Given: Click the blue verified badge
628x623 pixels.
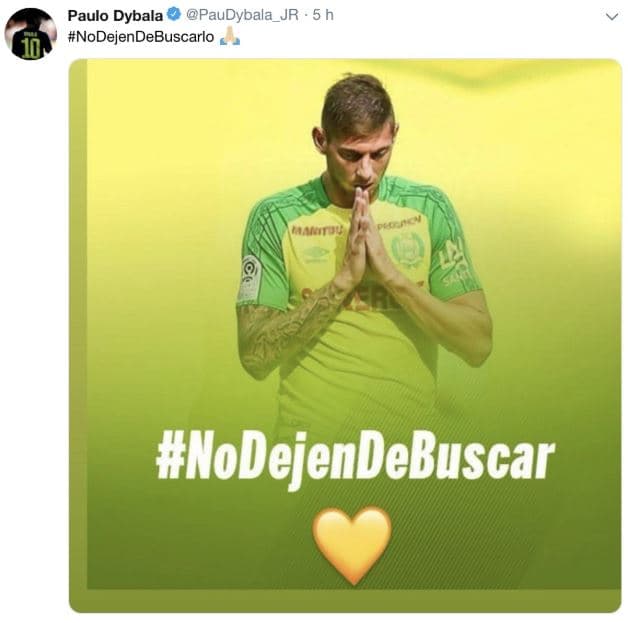Looking at the screenshot, I should click(x=173, y=15).
